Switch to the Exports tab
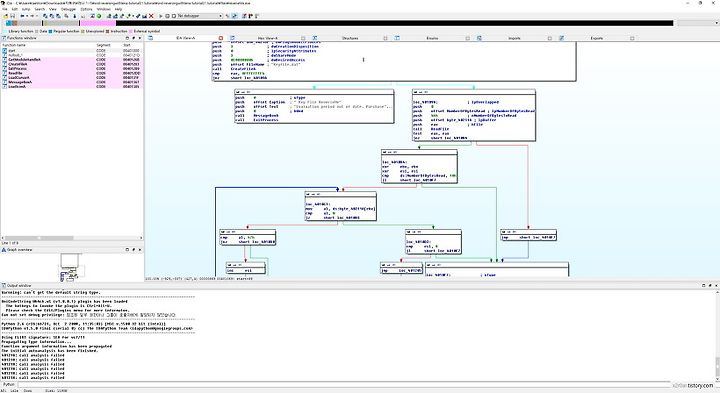 point(596,38)
